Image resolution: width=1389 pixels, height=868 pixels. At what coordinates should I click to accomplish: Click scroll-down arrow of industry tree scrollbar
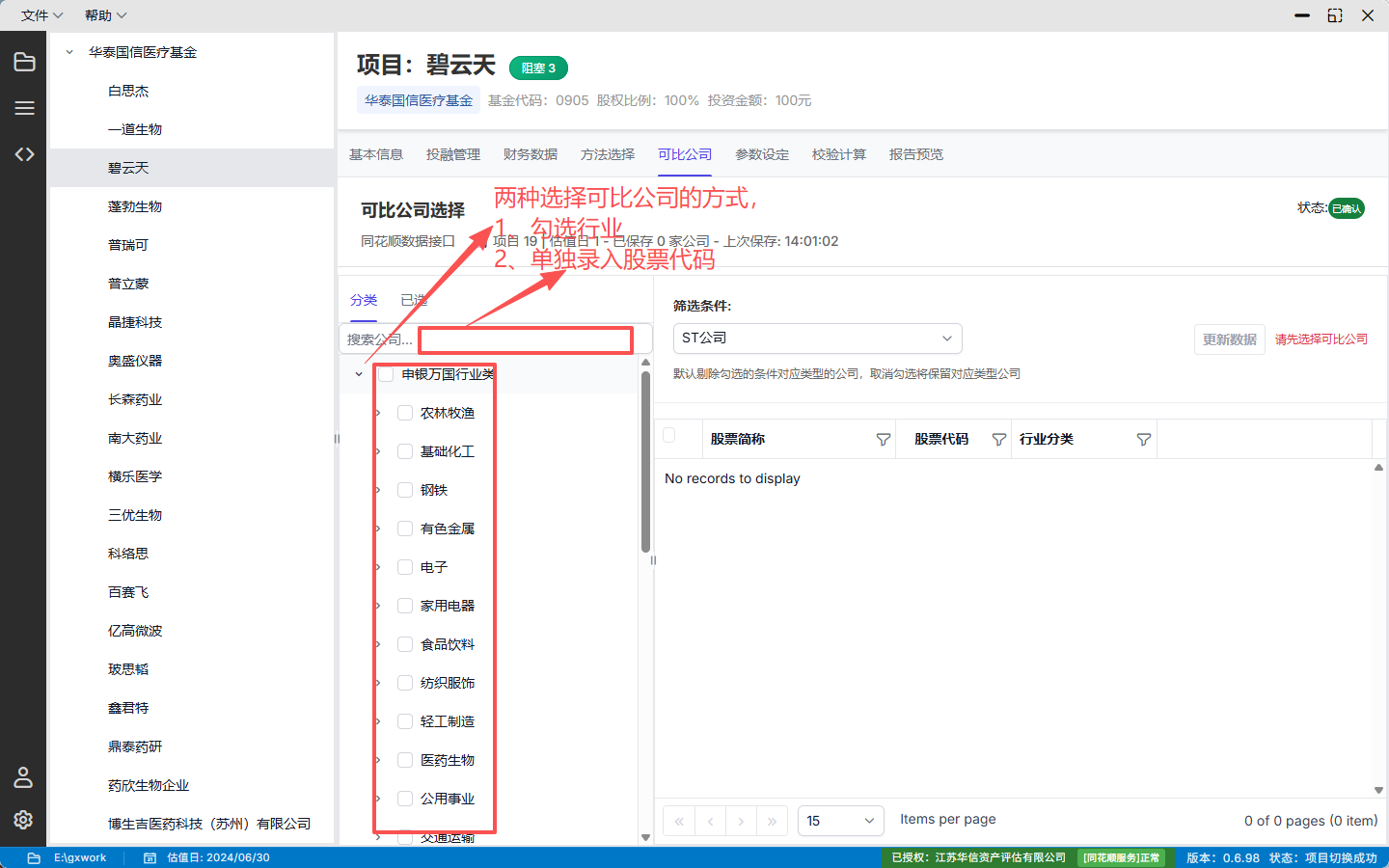(x=645, y=837)
